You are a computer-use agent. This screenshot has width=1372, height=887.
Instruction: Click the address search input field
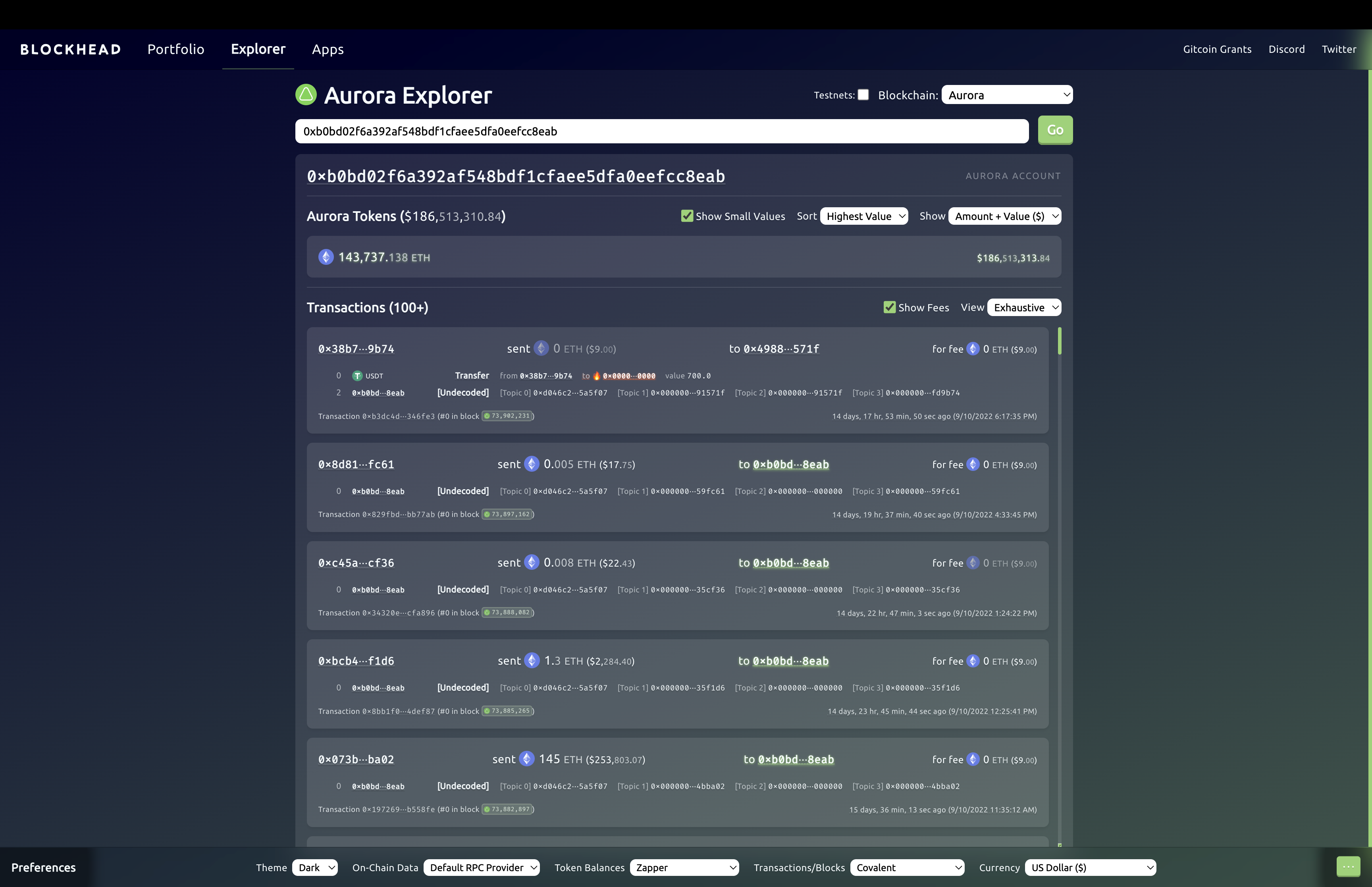pos(662,131)
